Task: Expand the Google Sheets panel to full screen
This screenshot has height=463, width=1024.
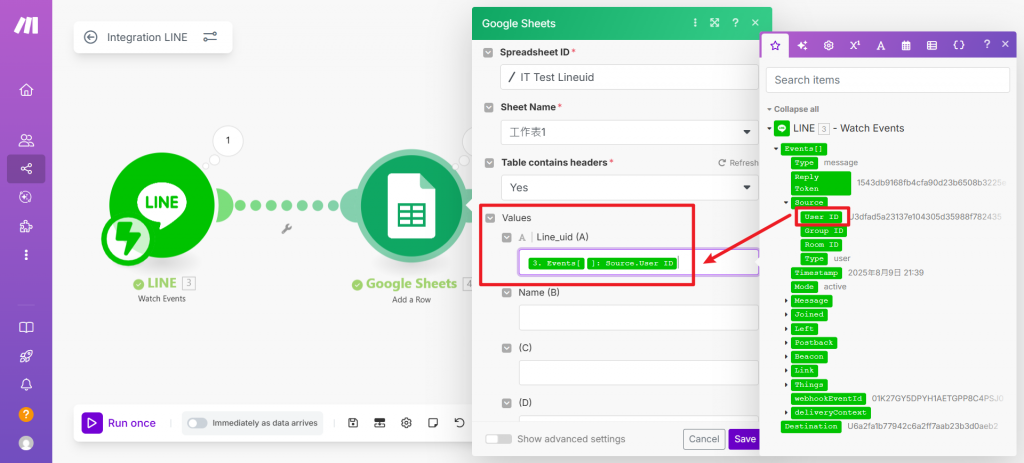Action: (714, 23)
